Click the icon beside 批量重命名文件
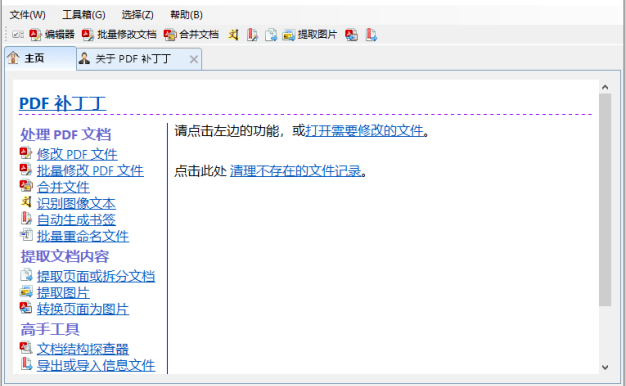The height and width of the screenshot is (386, 626). [x=26, y=235]
